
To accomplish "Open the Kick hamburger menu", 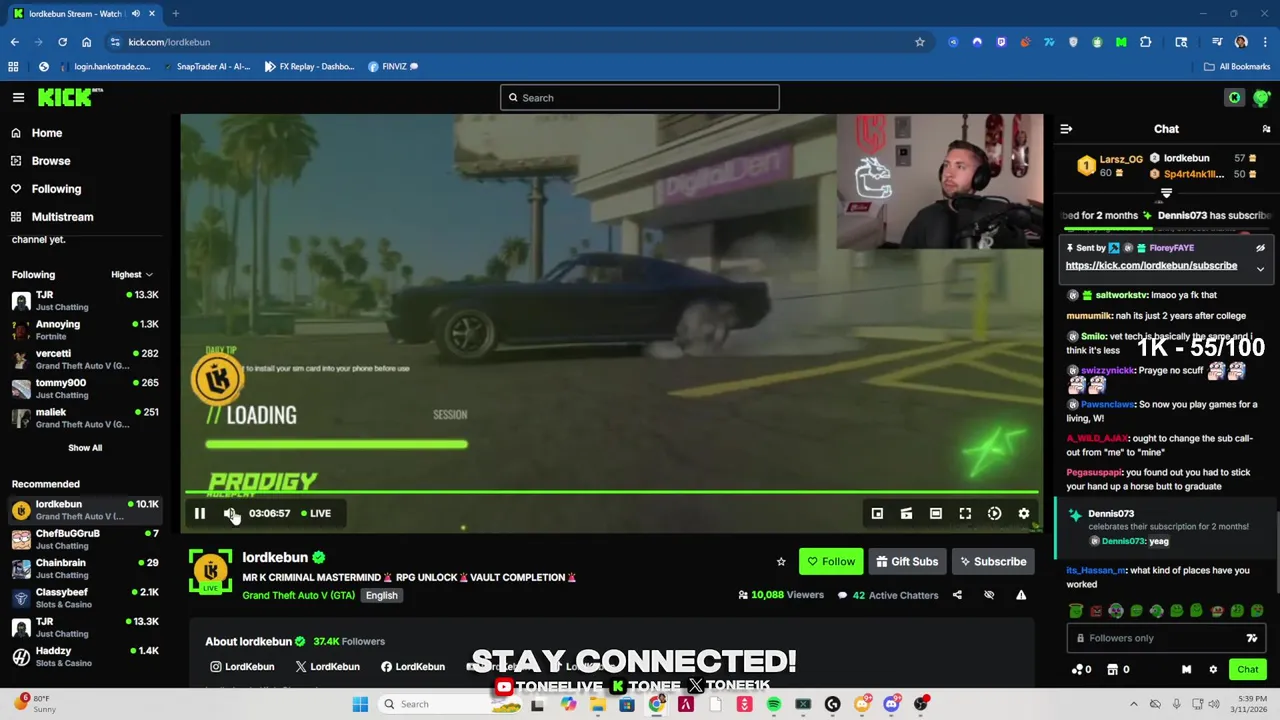I will [x=18, y=97].
